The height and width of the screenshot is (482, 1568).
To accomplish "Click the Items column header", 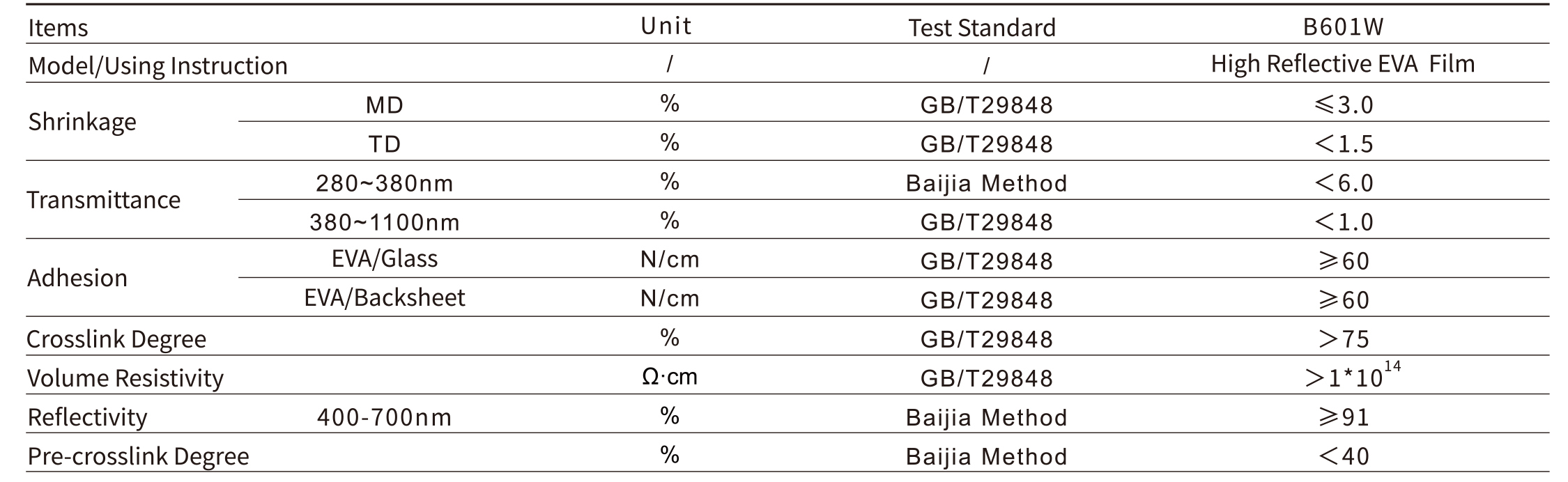I will [x=58, y=28].
